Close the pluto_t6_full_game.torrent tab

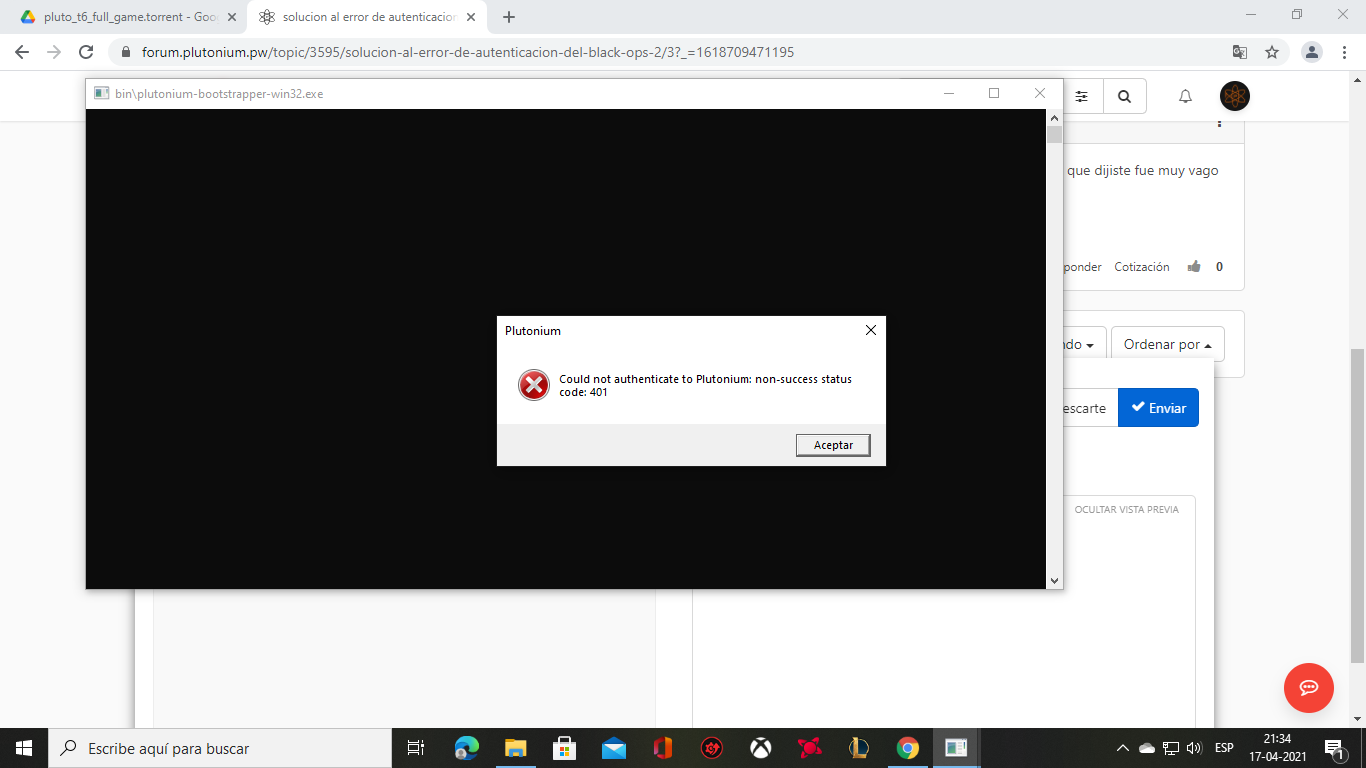[231, 17]
